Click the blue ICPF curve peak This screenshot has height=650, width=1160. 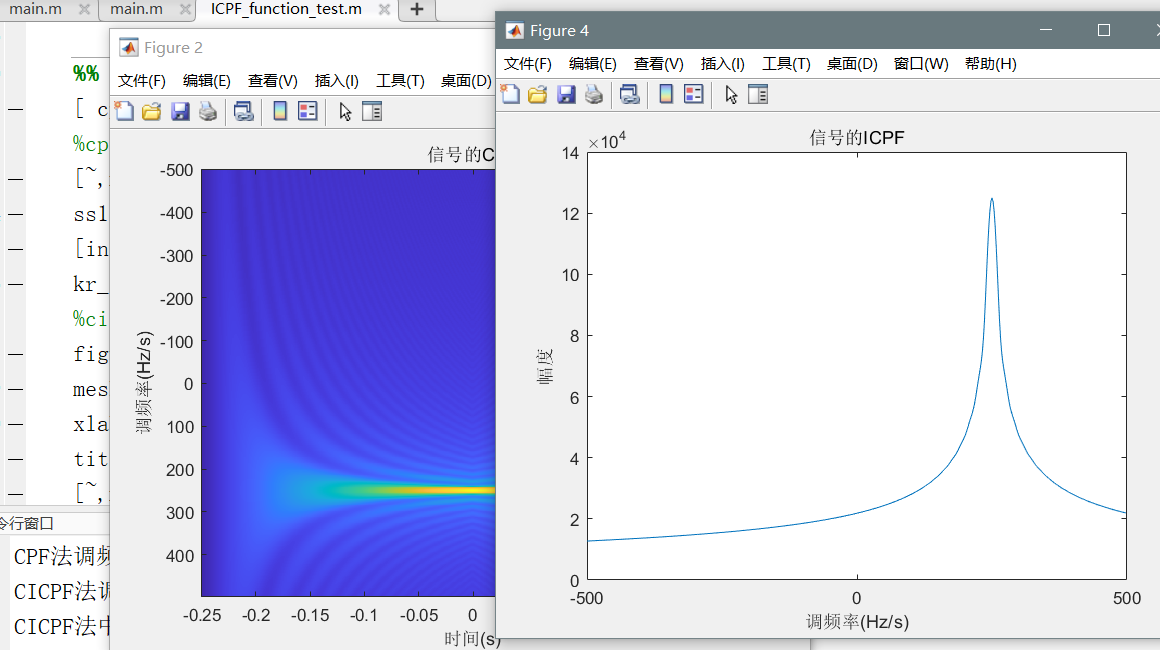click(991, 200)
